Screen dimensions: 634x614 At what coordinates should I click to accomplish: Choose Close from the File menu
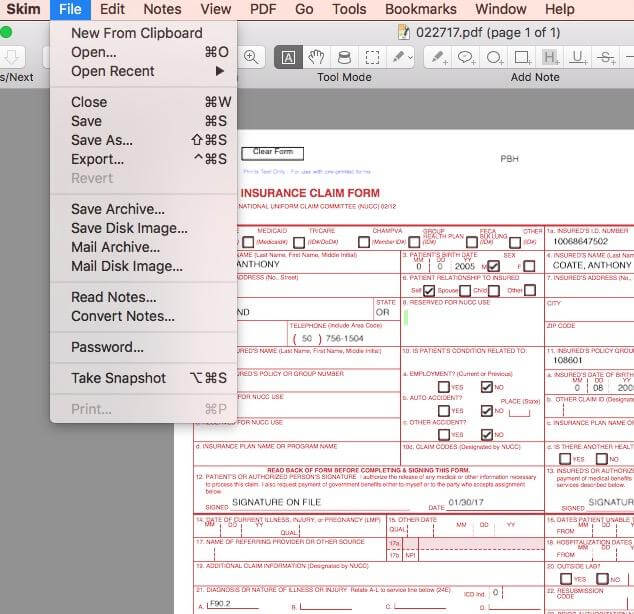coord(144,102)
